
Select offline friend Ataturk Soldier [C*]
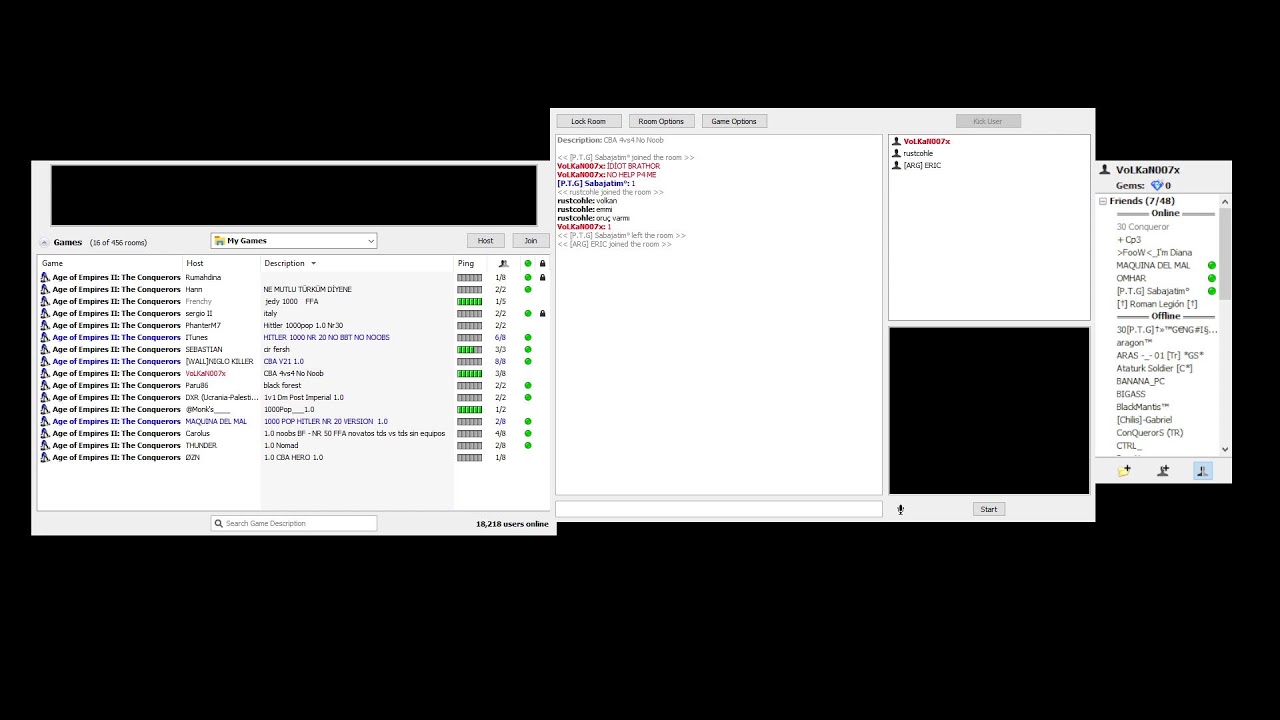point(1154,368)
